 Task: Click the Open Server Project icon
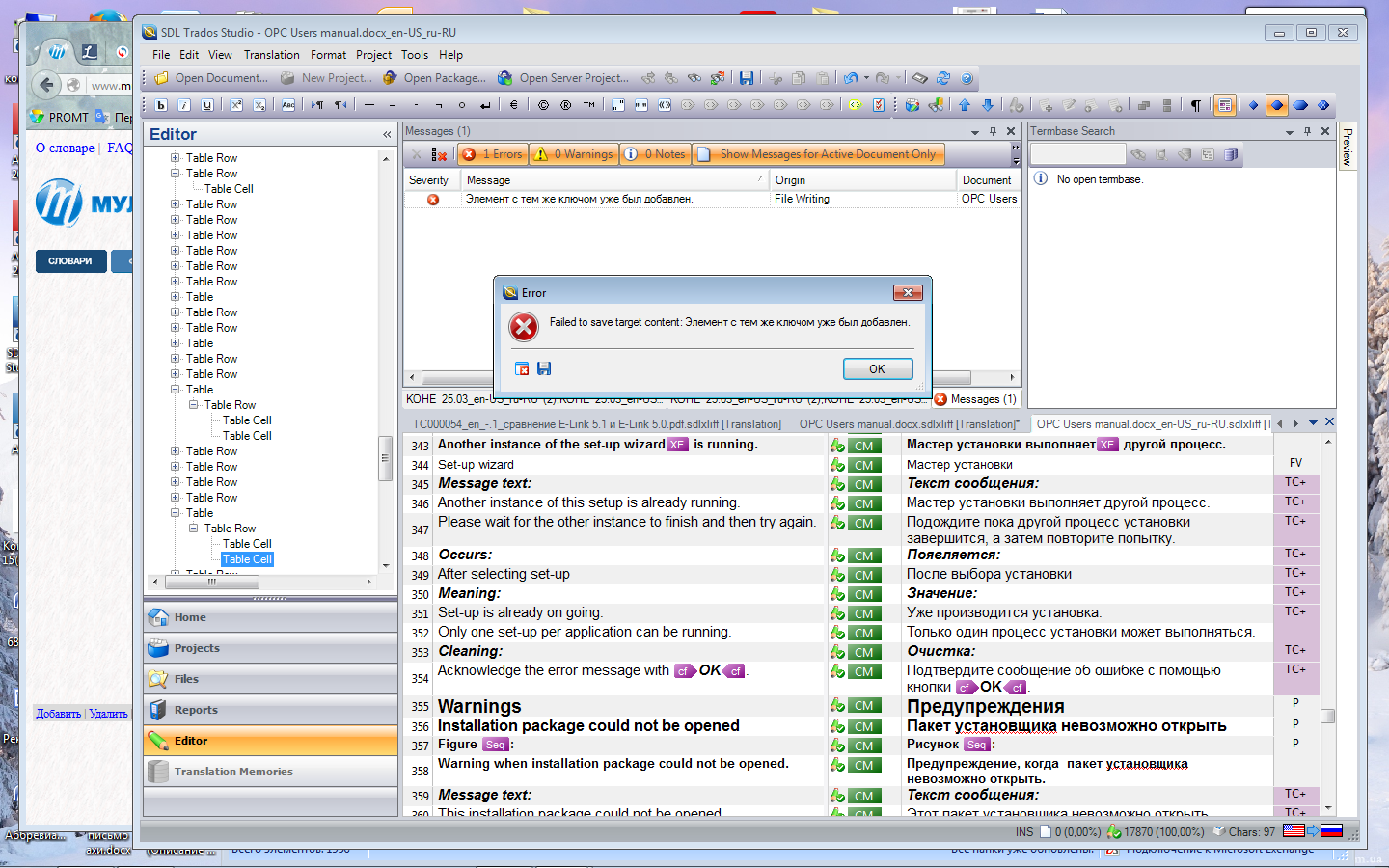(x=505, y=78)
